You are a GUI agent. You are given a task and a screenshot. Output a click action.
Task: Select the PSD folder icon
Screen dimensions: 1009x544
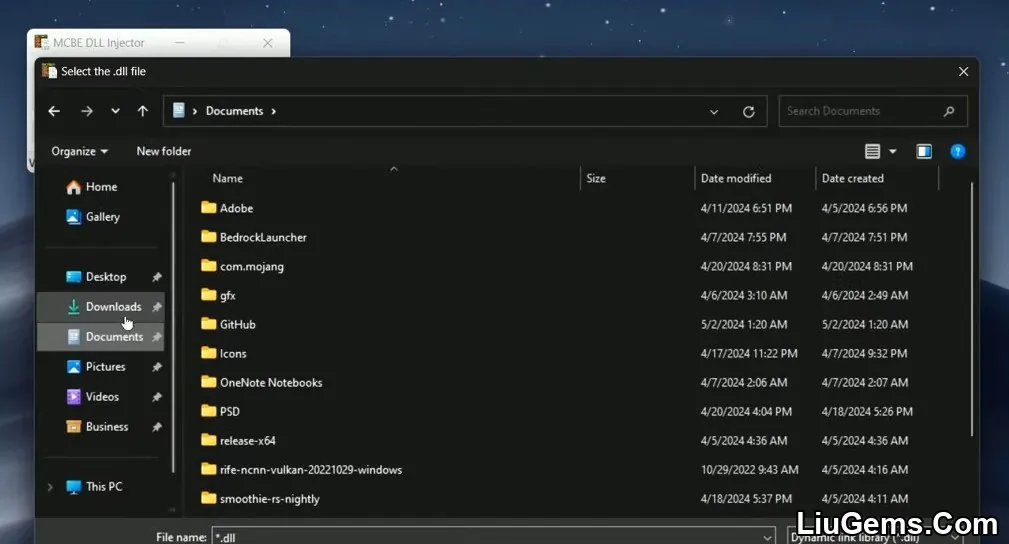[x=208, y=411]
